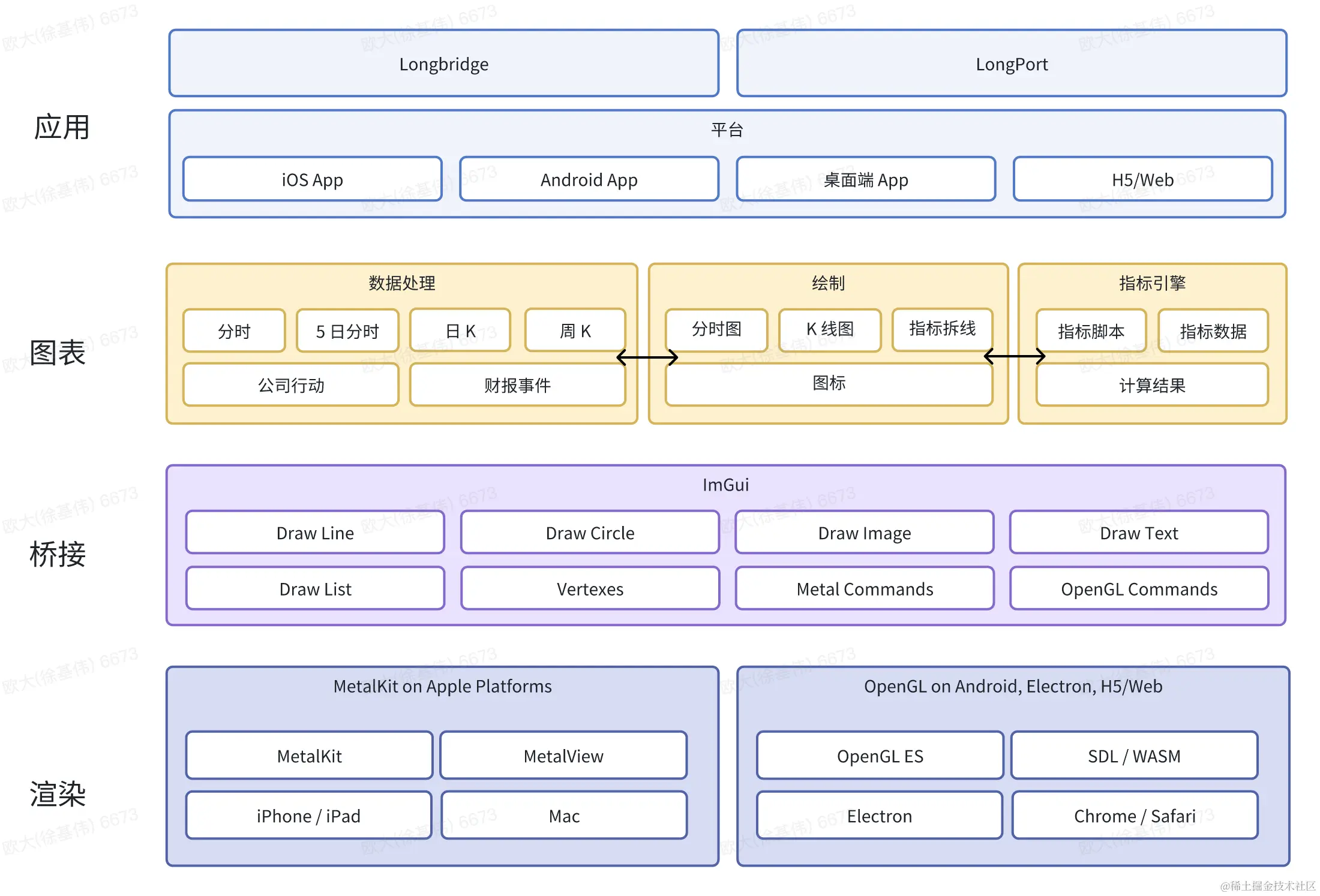Viewport: 1320px width, 896px height.
Task: Click the Draw Text box
Action: click(1139, 533)
